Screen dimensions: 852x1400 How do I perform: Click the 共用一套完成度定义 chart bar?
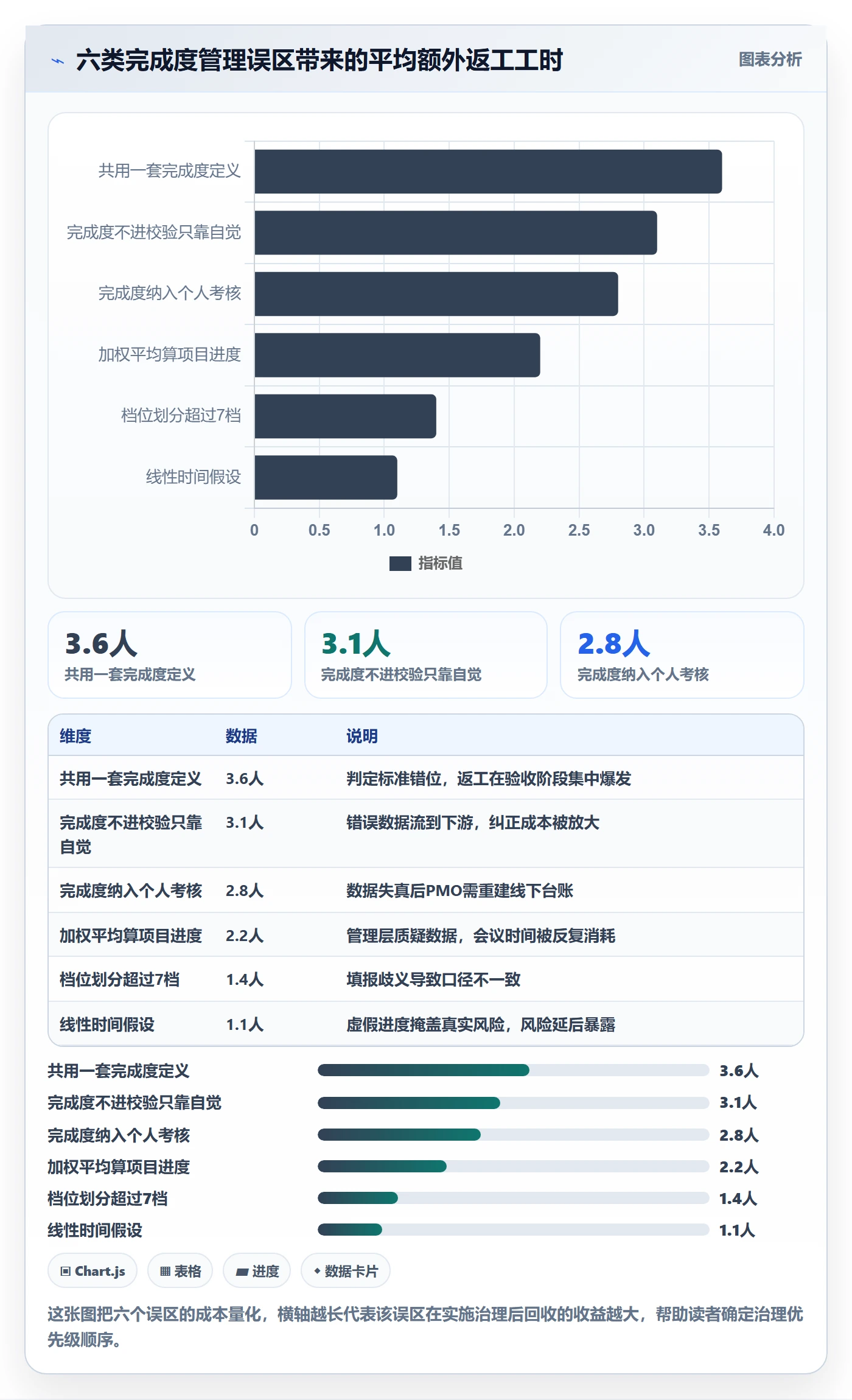(x=488, y=172)
